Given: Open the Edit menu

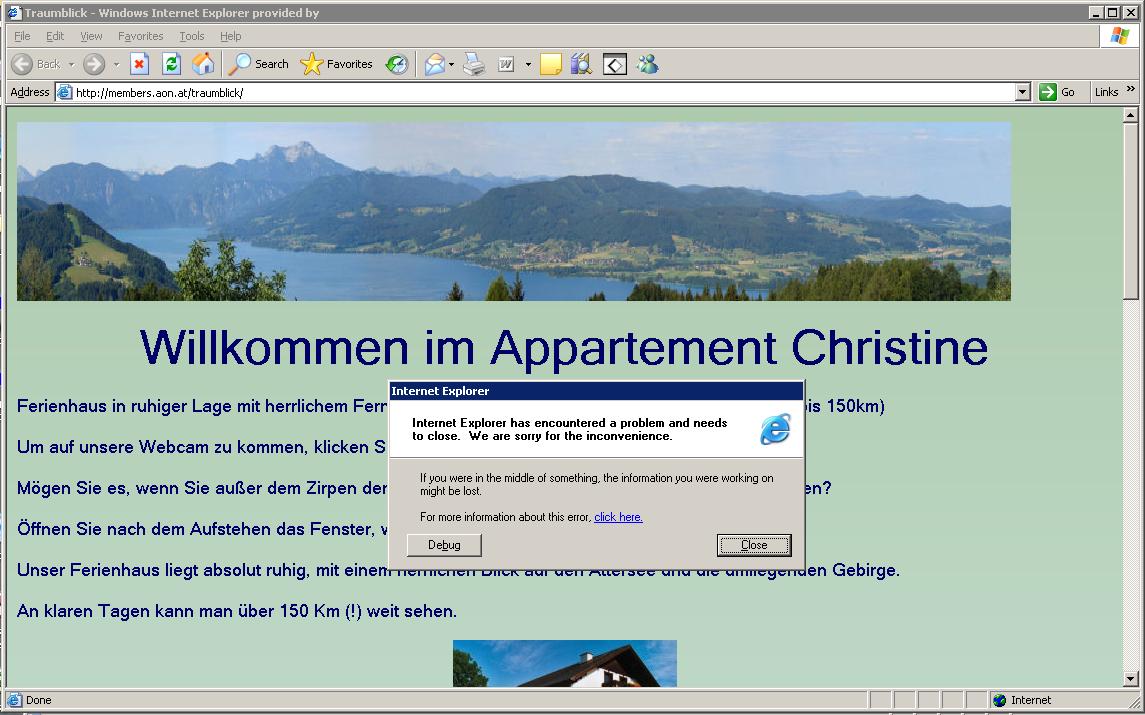Looking at the screenshot, I should 55,36.
